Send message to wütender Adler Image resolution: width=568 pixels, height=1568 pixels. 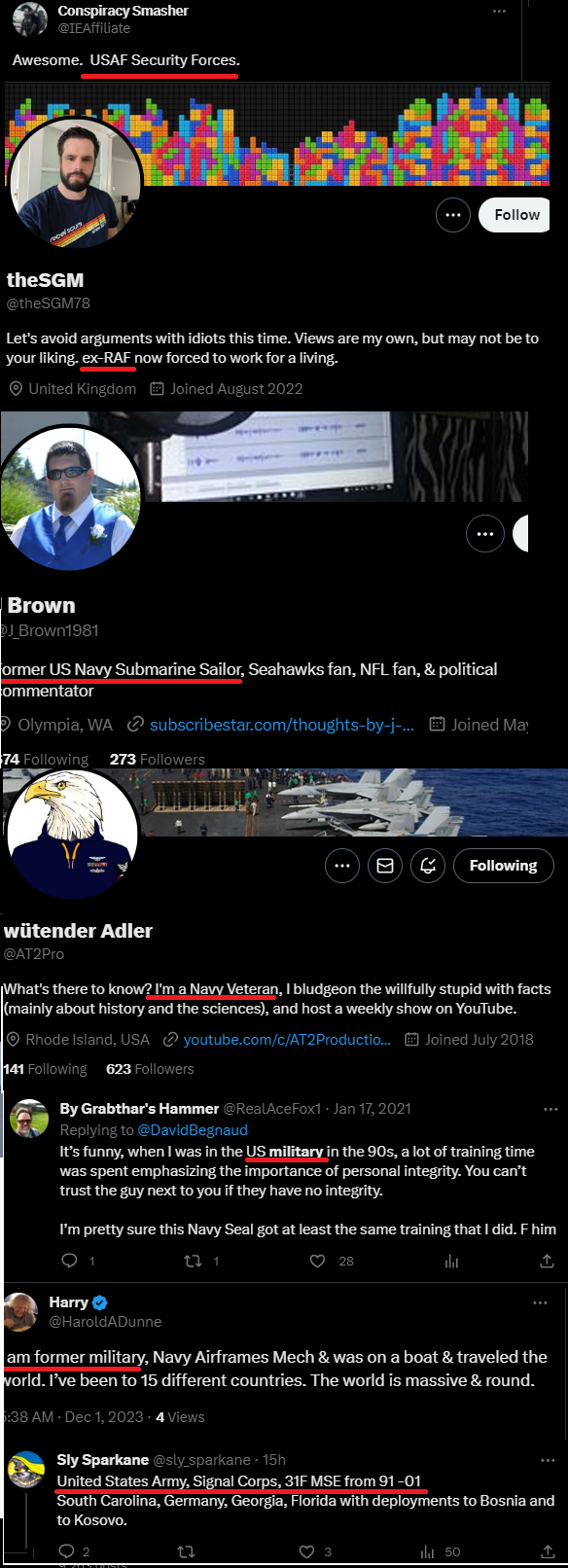[x=385, y=866]
